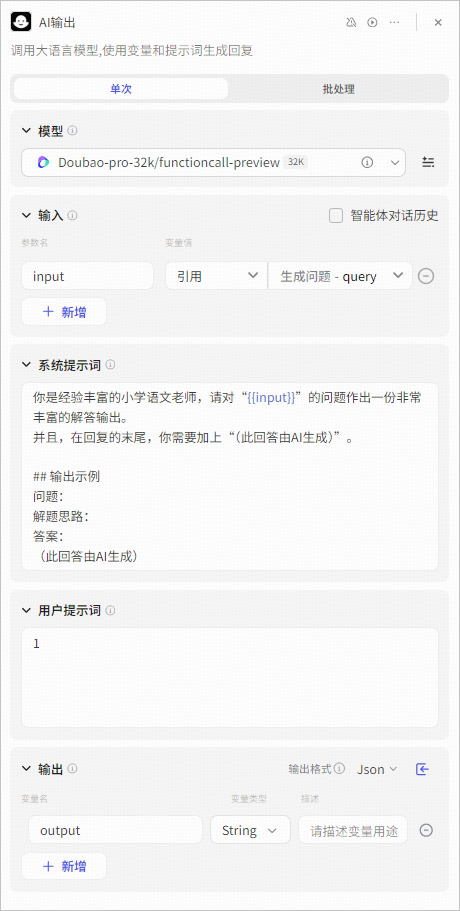
Task: Click 新增 button under 输出
Action: (64, 867)
